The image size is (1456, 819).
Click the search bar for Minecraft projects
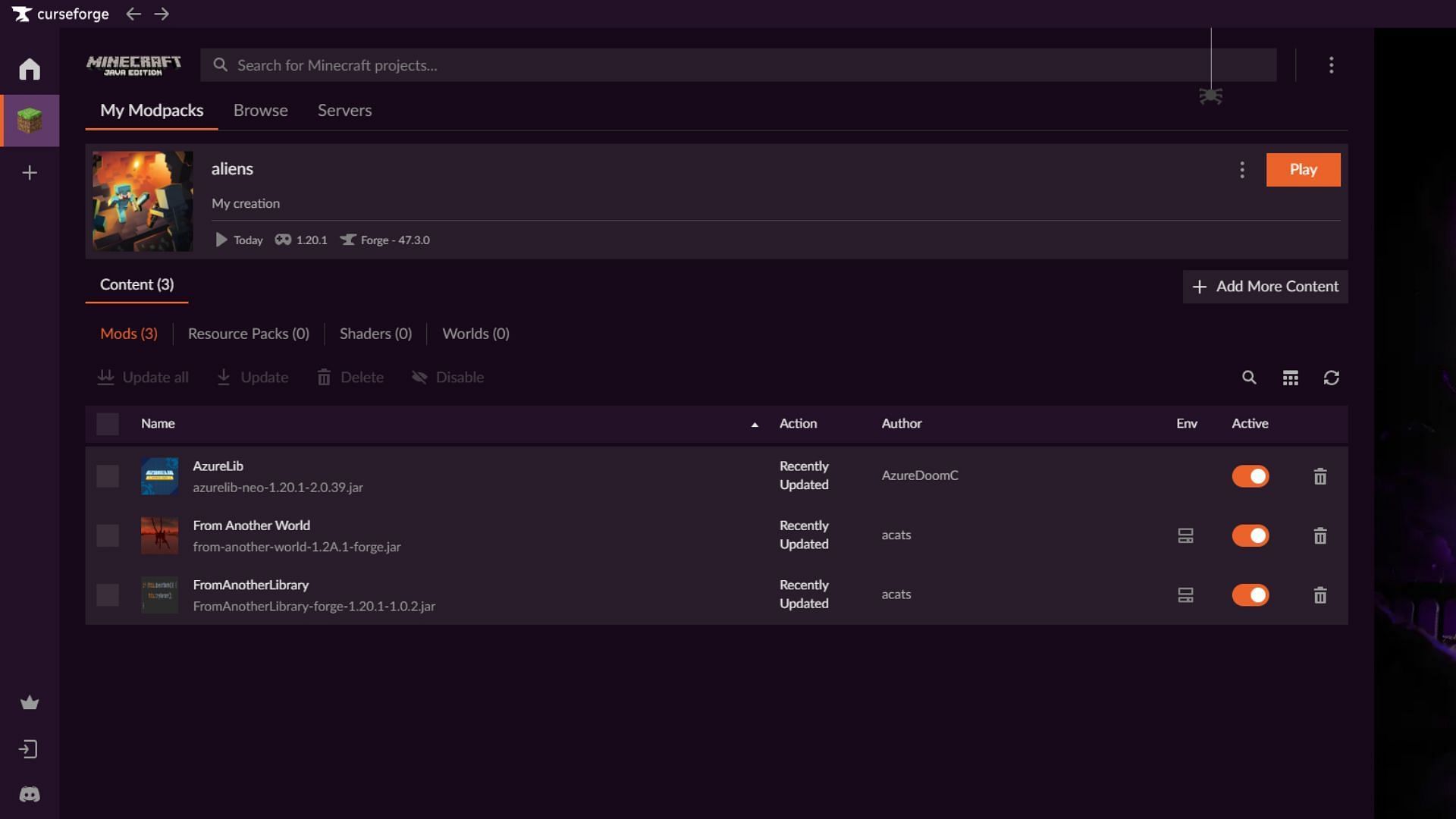pos(737,64)
